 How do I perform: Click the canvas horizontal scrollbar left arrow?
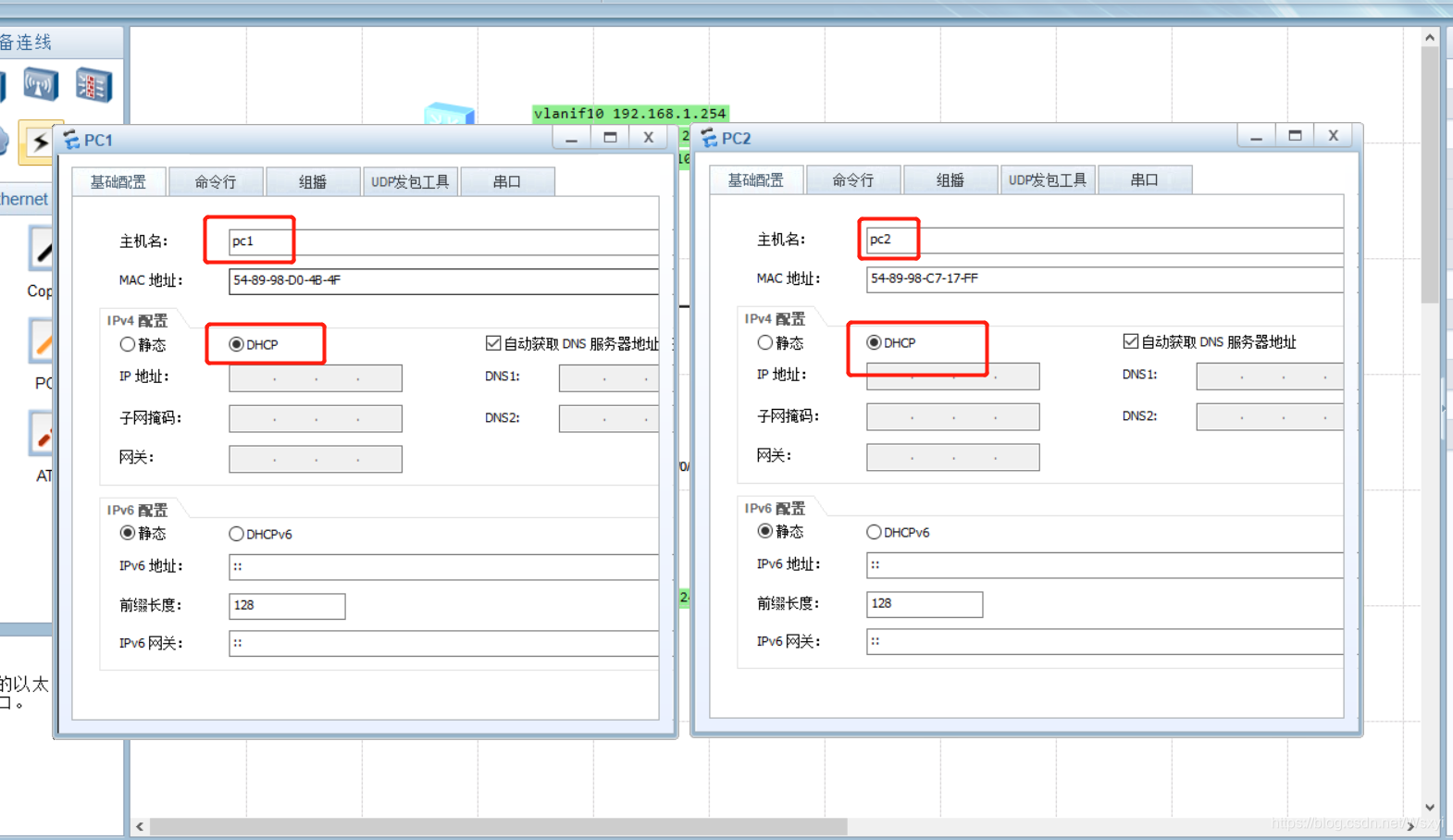pyautogui.click(x=140, y=826)
